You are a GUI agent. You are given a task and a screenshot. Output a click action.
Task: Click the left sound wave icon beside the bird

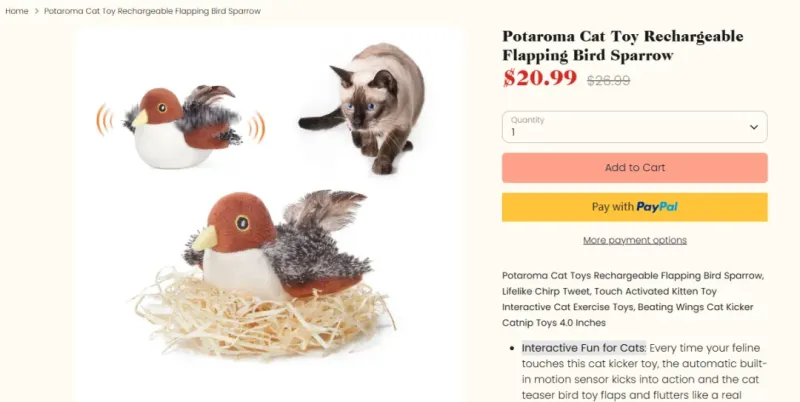(103, 122)
